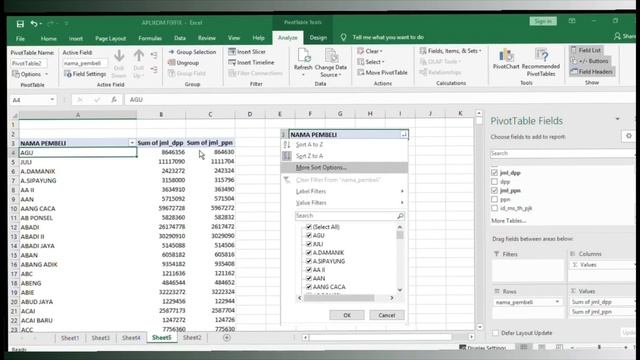Click Sort A to Z option
The width and height of the screenshot is (640, 360).
[x=309, y=145]
